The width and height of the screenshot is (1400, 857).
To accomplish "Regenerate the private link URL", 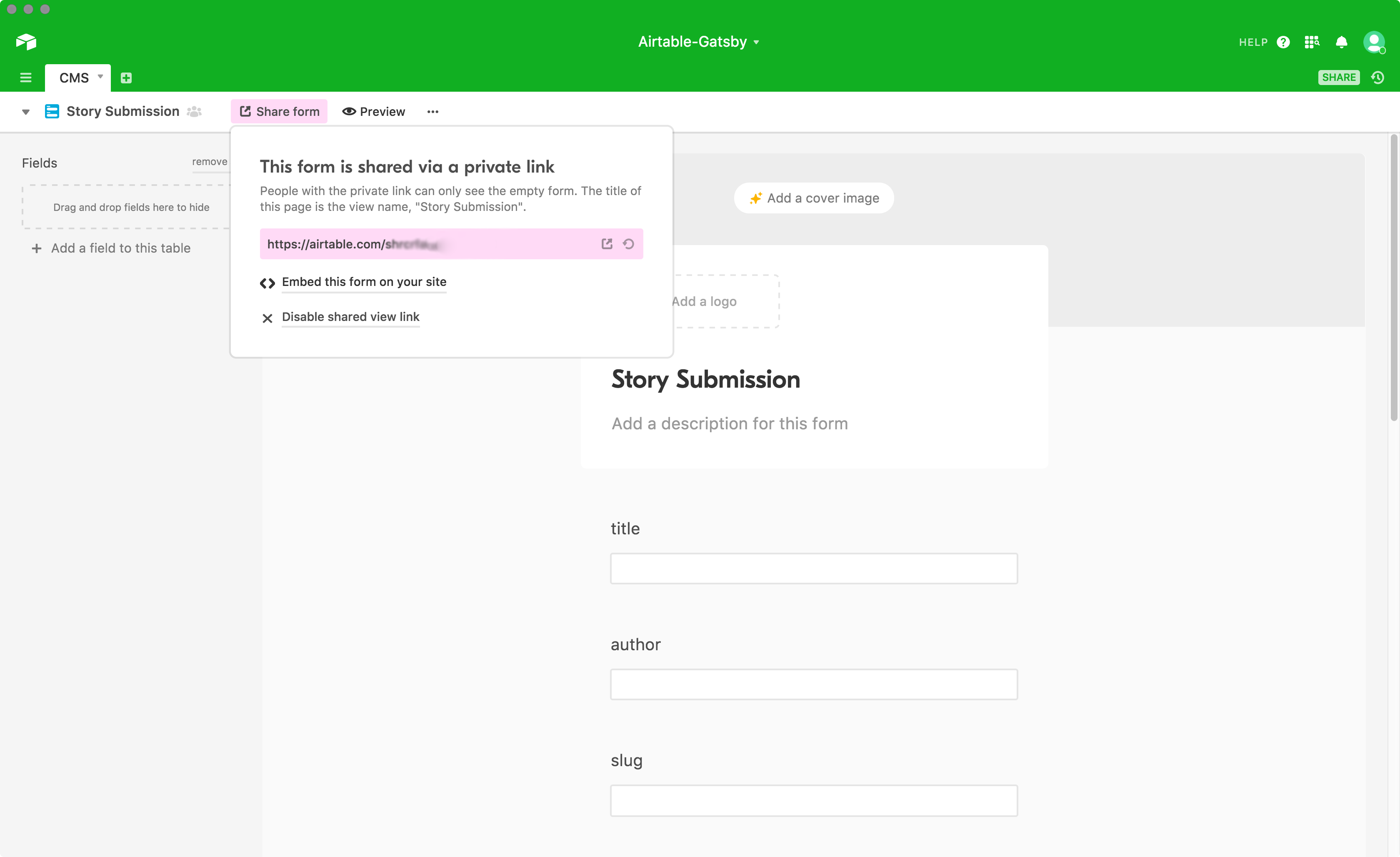I will (x=628, y=244).
